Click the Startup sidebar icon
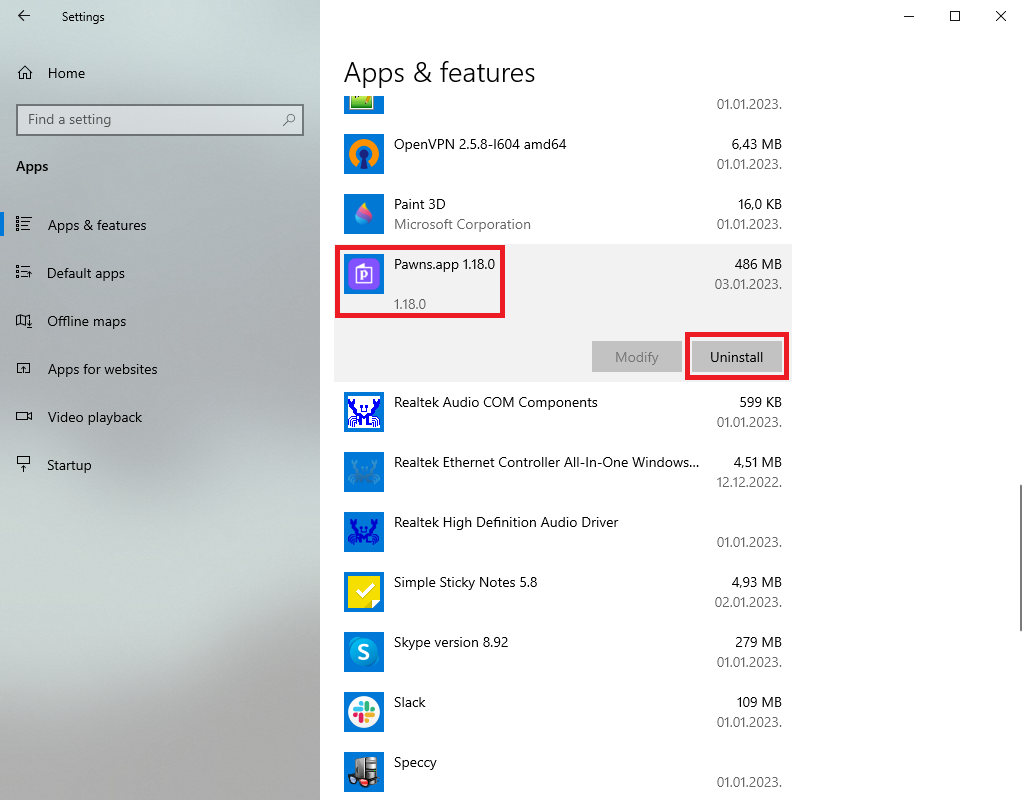The width and height of the screenshot is (1024, 801). coord(24,463)
